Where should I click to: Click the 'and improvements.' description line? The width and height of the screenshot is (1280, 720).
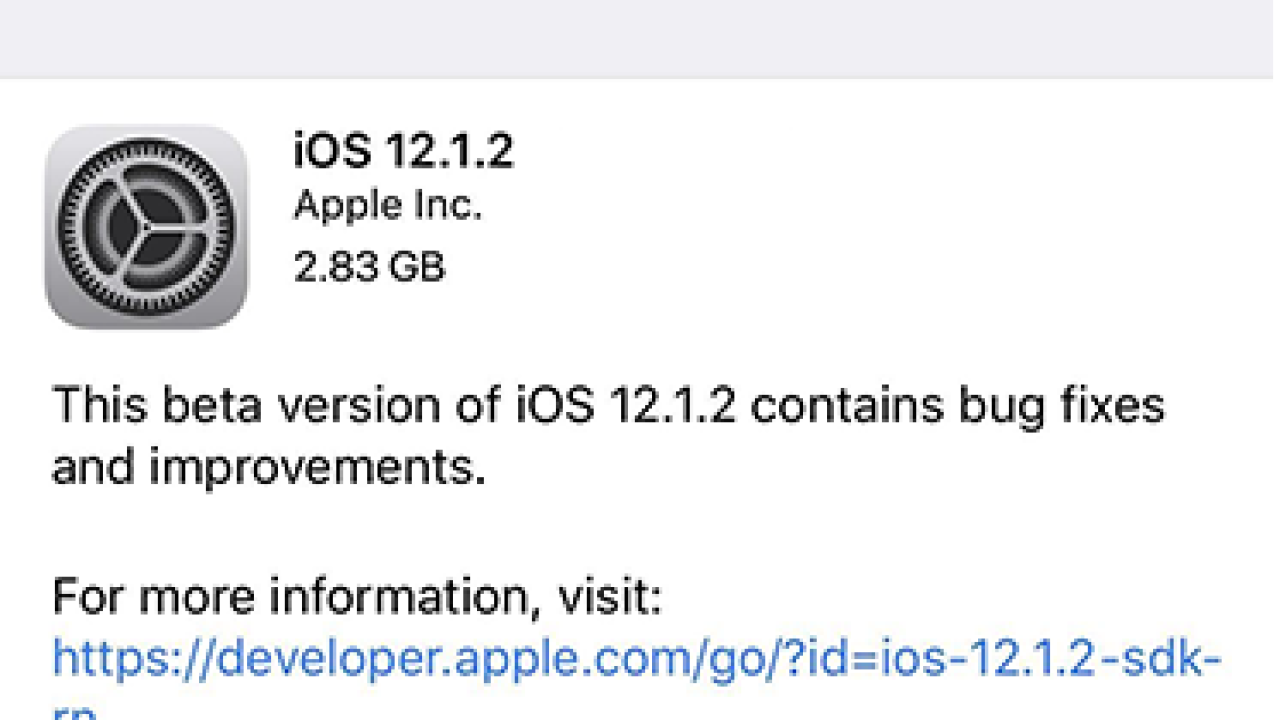[x=269, y=469]
